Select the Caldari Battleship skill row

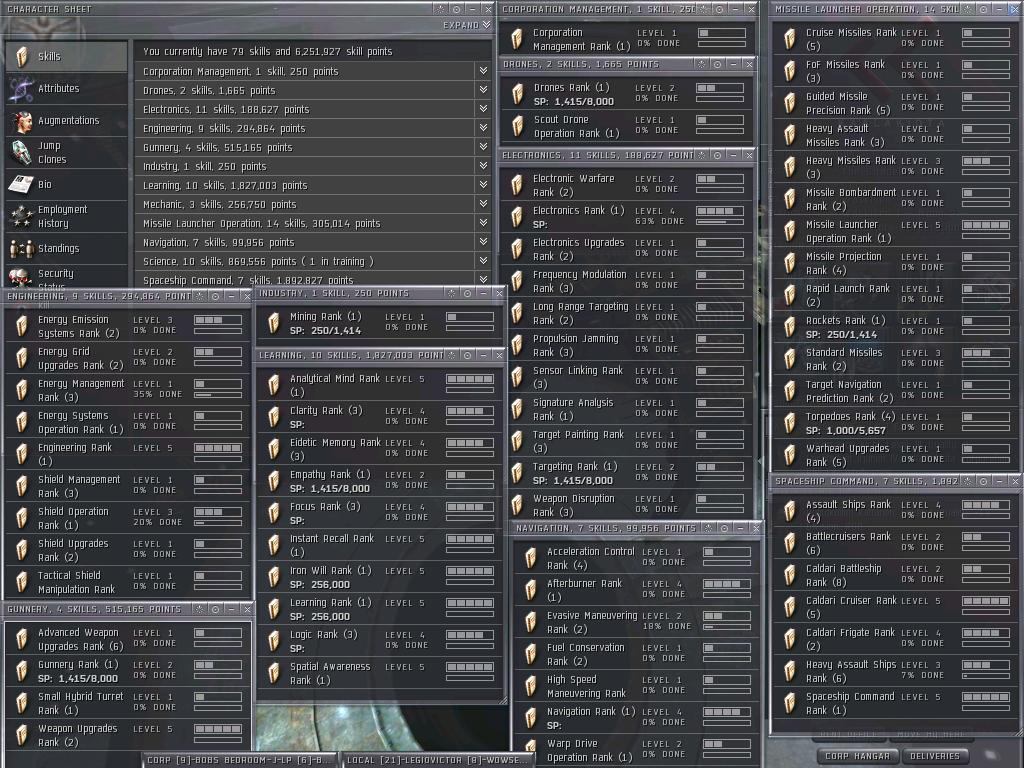click(895, 575)
